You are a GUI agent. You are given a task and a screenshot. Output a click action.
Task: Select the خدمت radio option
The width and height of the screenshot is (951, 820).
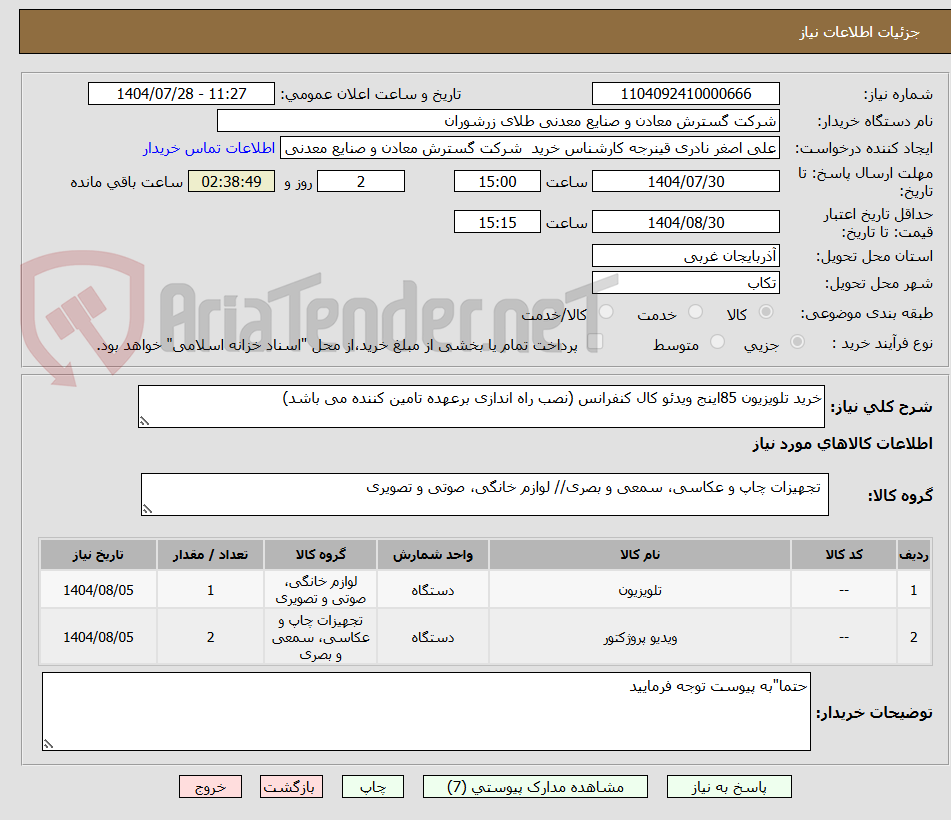695,313
